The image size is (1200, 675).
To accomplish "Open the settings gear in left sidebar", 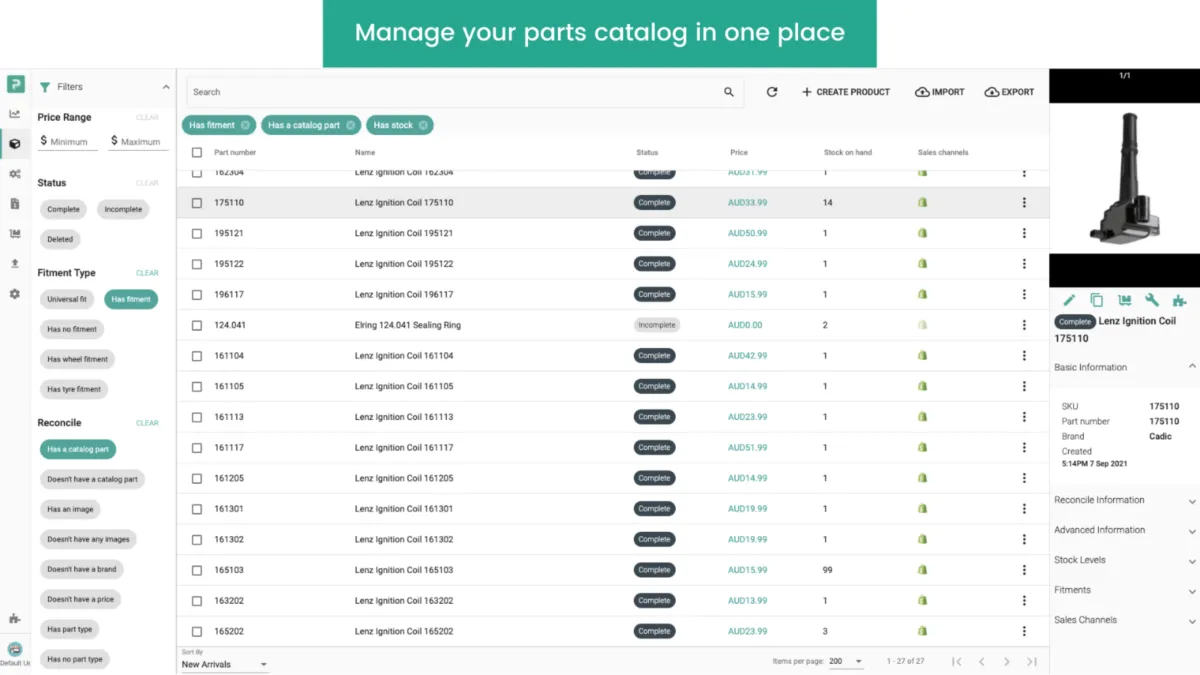I will point(15,294).
